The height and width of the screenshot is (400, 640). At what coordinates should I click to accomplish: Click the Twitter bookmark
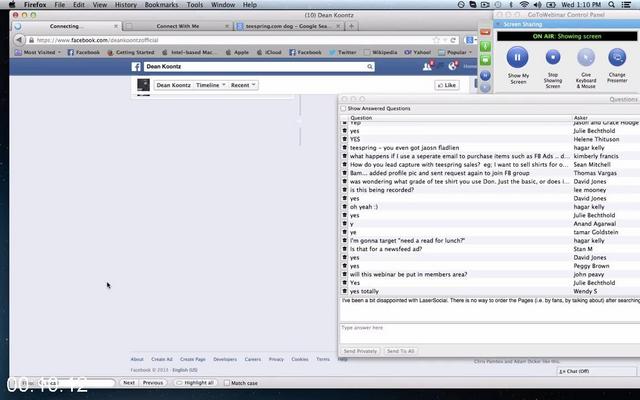coord(342,52)
